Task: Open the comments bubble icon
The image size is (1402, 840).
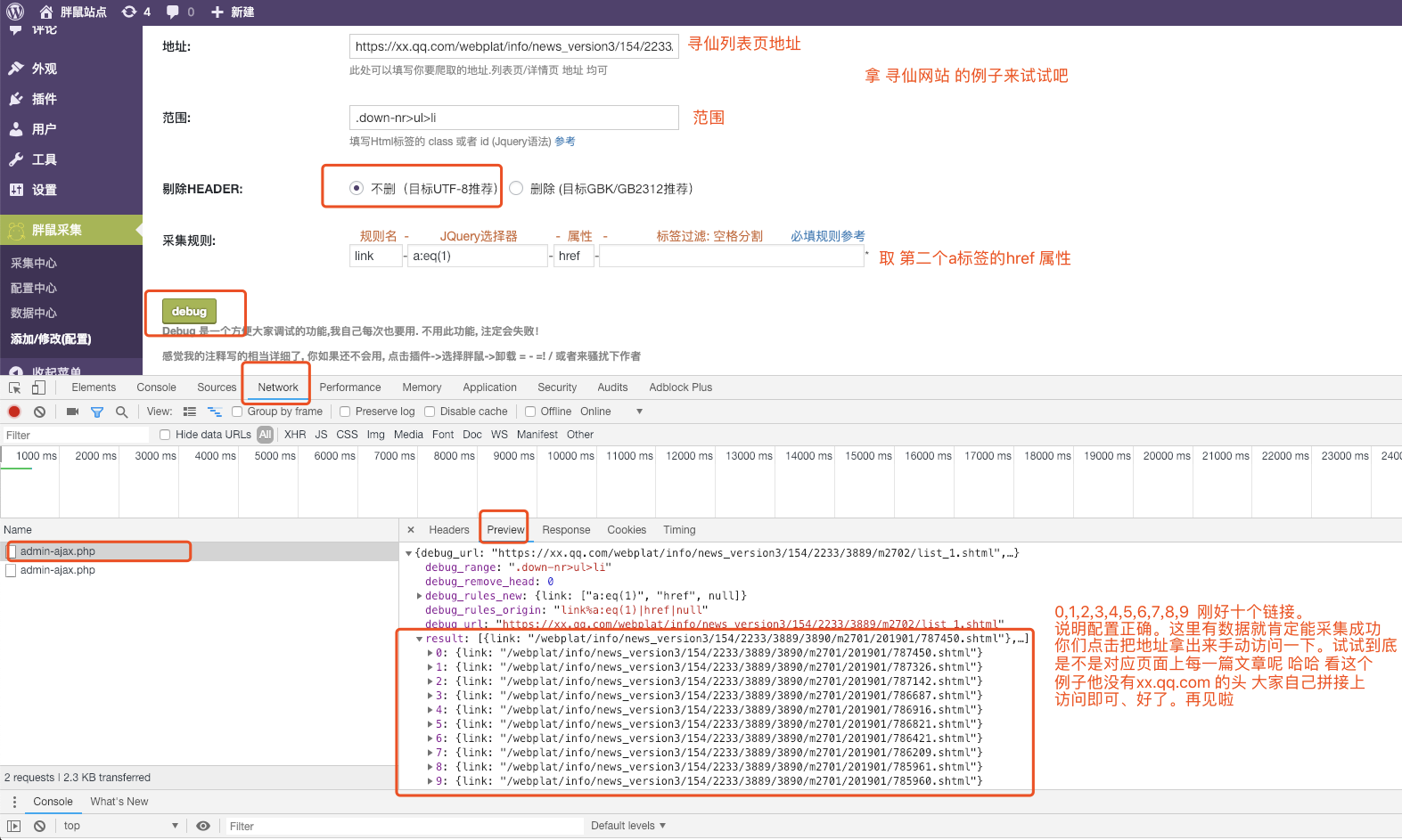Action: pyautogui.click(x=173, y=12)
